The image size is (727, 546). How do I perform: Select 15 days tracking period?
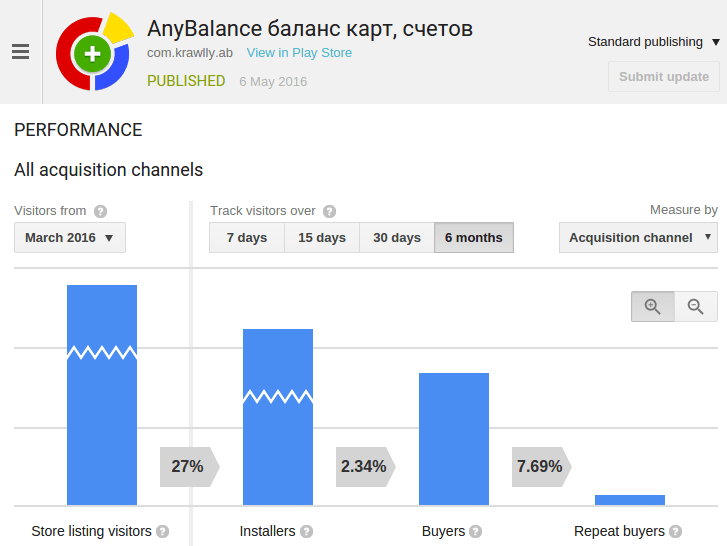tap(322, 238)
